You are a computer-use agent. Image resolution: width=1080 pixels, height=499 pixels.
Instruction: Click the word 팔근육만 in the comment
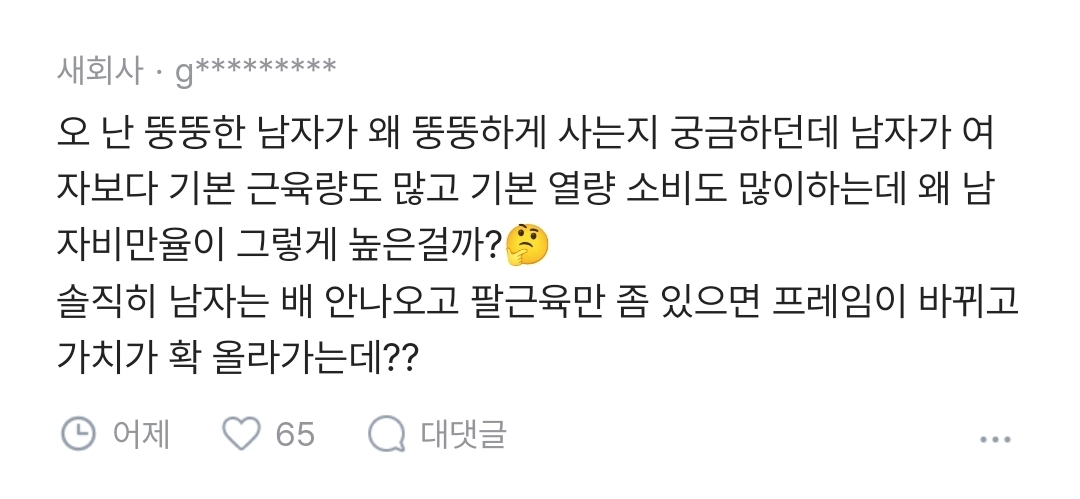[541, 300]
